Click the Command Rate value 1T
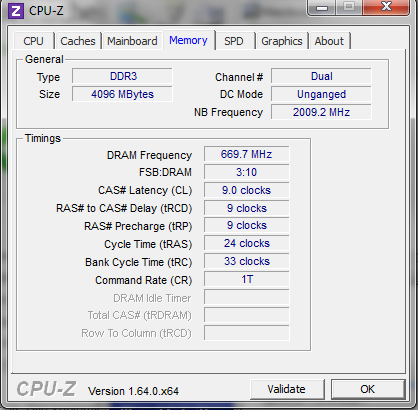This screenshot has width=418, height=410. click(x=247, y=279)
